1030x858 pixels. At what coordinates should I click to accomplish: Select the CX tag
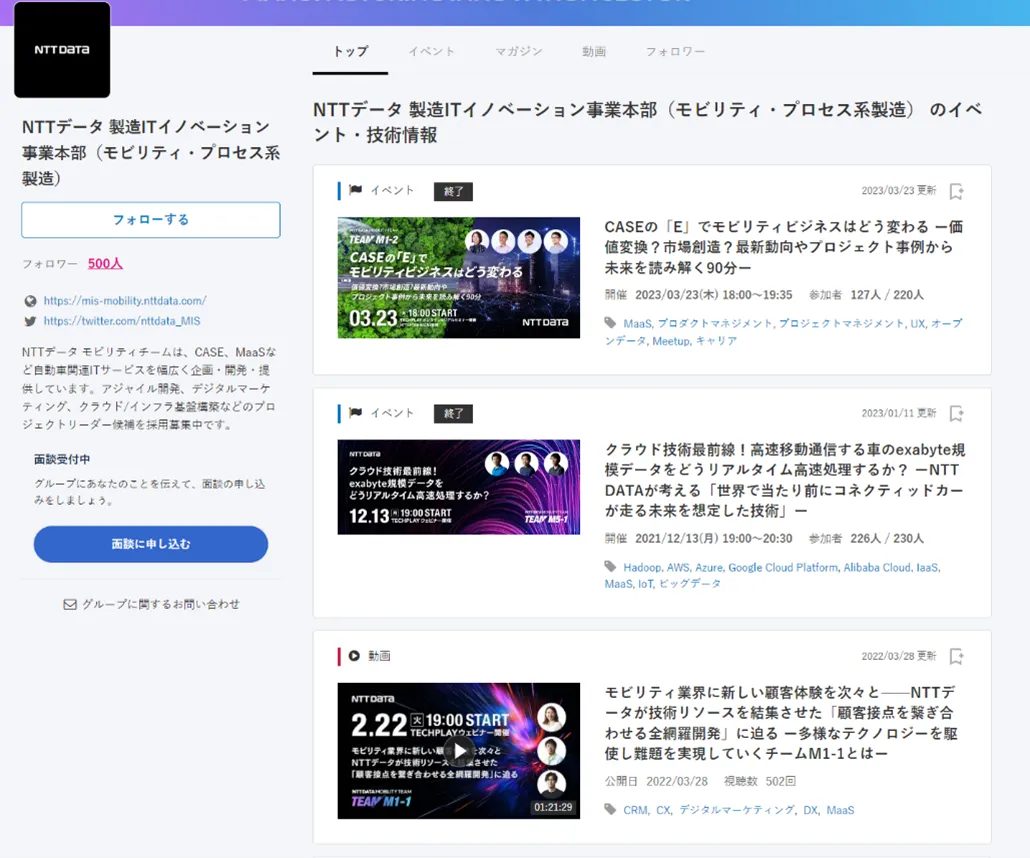663,810
